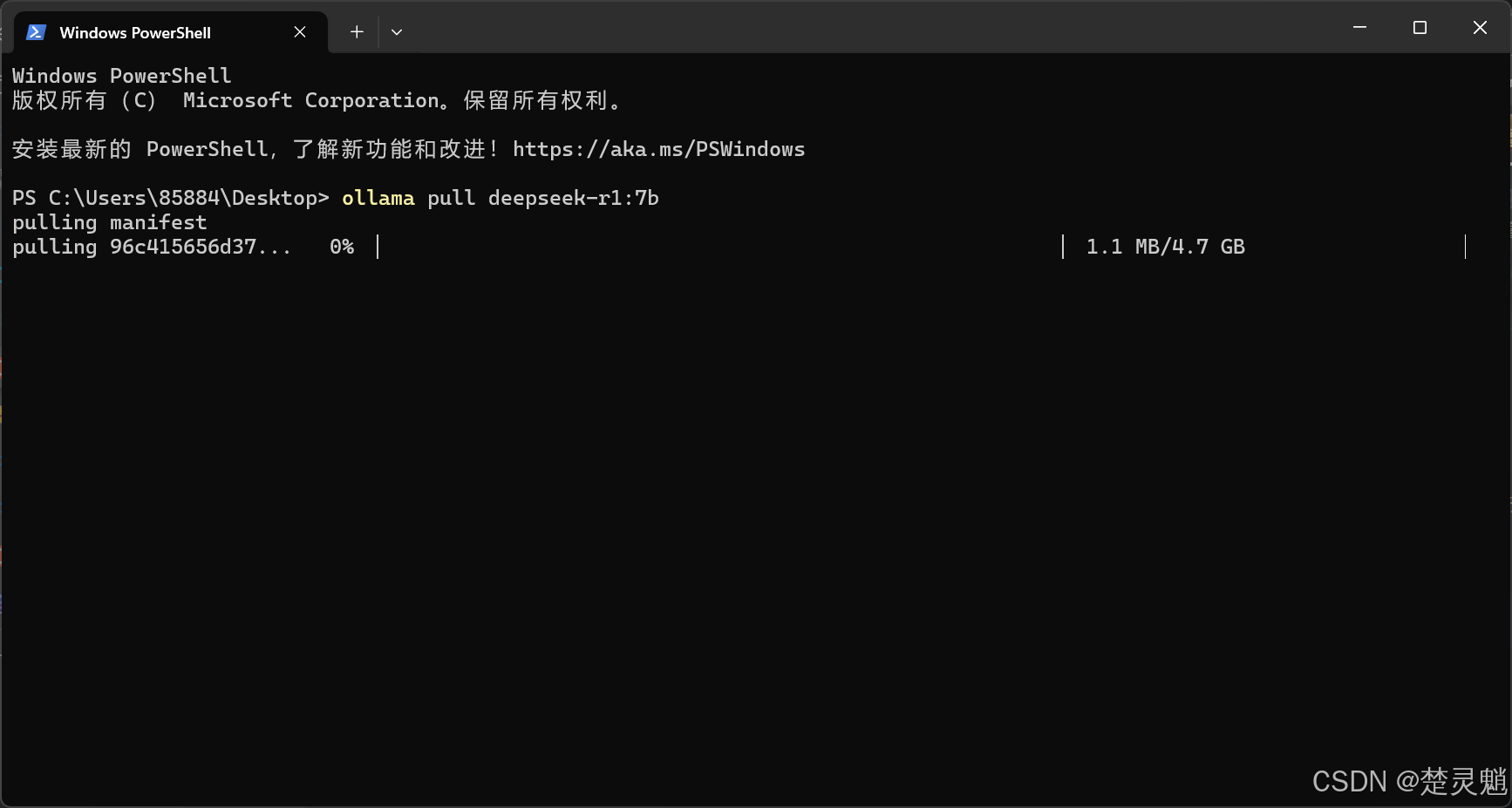Image resolution: width=1512 pixels, height=808 pixels.
Task: Click the pulling manifest output line
Action: (x=110, y=222)
